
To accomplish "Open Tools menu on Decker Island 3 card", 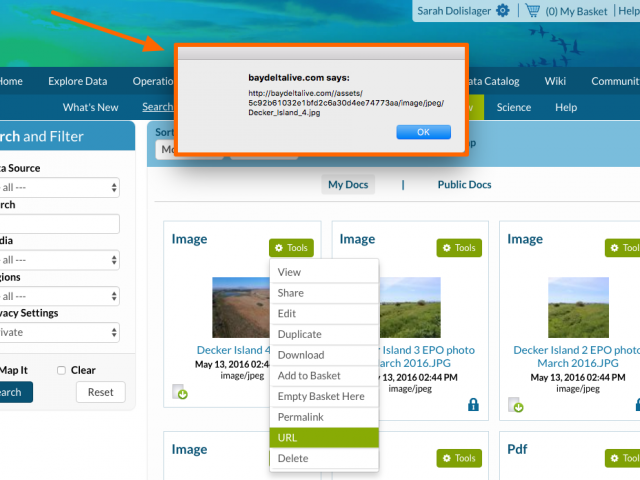I will point(459,248).
